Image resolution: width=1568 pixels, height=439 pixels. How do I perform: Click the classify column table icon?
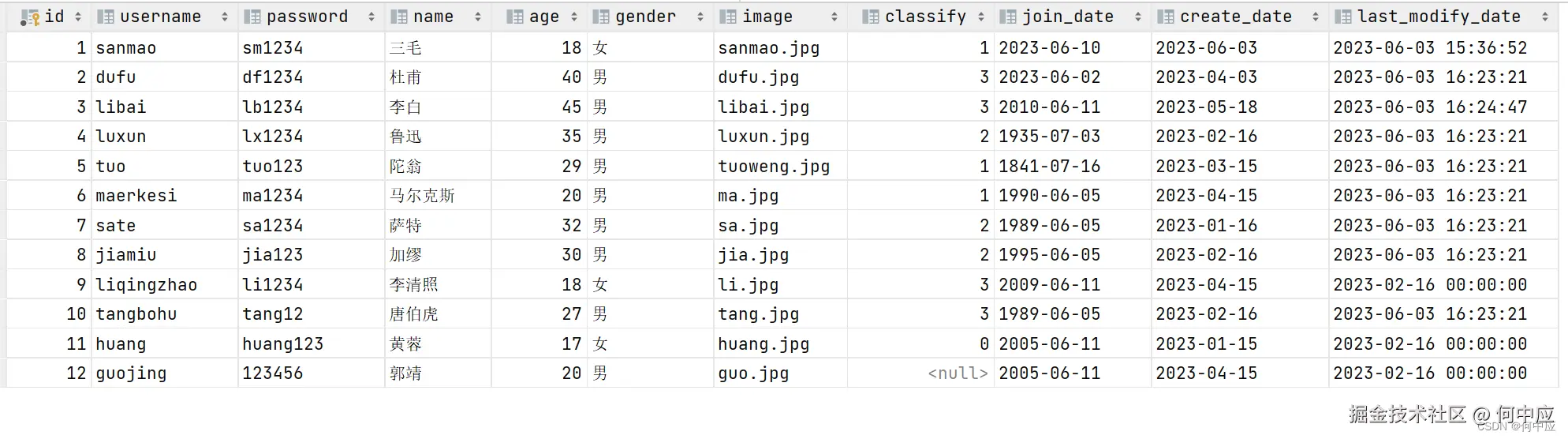click(x=871, y=17)
